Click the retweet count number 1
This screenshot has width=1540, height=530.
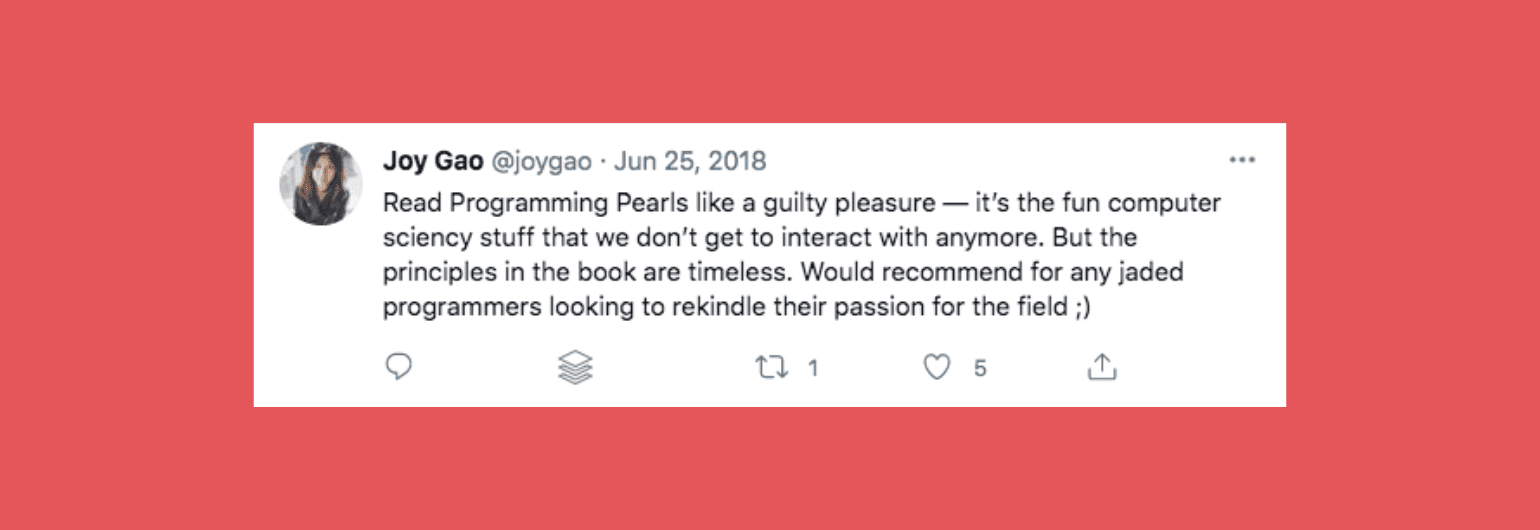click(813, 369)
